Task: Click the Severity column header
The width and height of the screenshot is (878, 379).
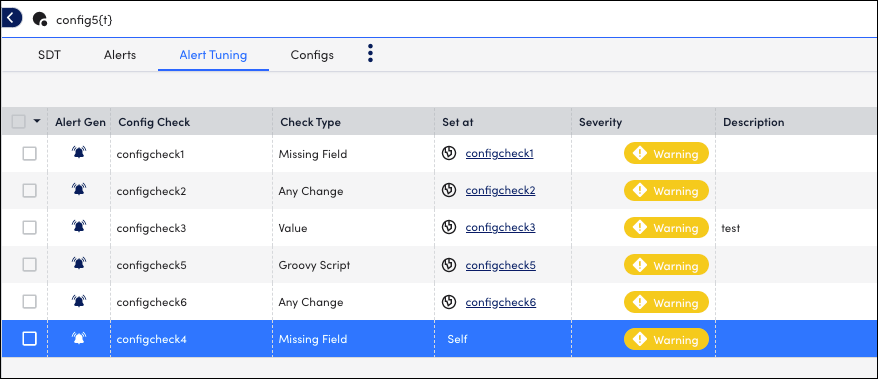Action: (x=600, y=122)
